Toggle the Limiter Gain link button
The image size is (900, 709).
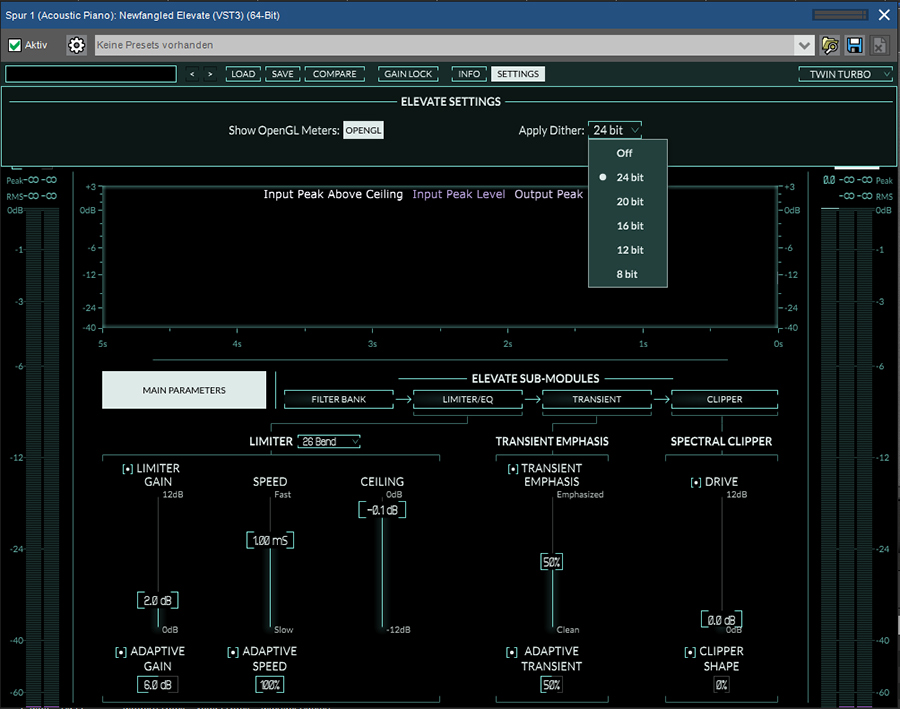[127, 469]
